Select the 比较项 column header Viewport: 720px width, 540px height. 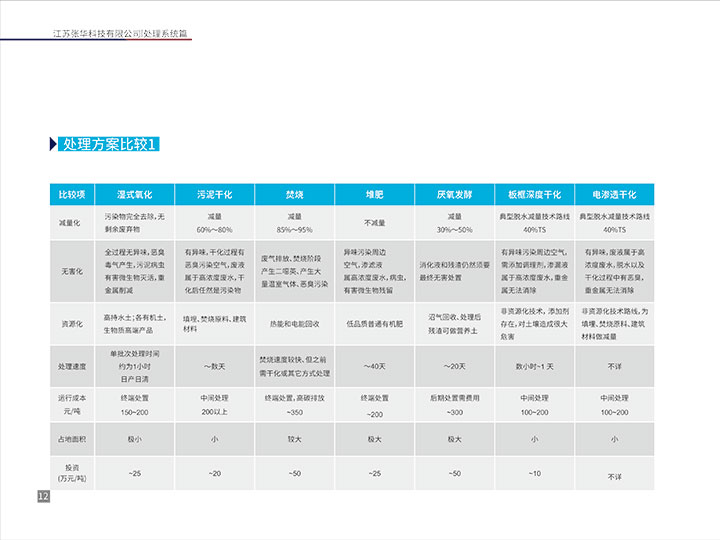(x=72, y=194)
